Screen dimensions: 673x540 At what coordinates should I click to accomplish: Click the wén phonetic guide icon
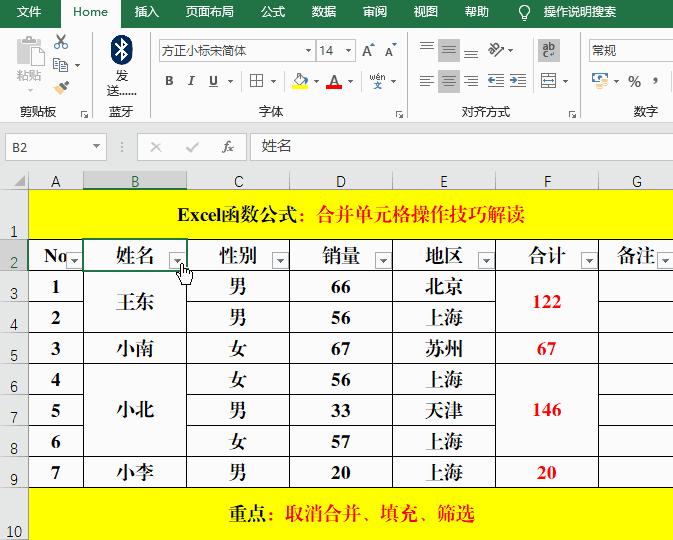pos(377,81)
